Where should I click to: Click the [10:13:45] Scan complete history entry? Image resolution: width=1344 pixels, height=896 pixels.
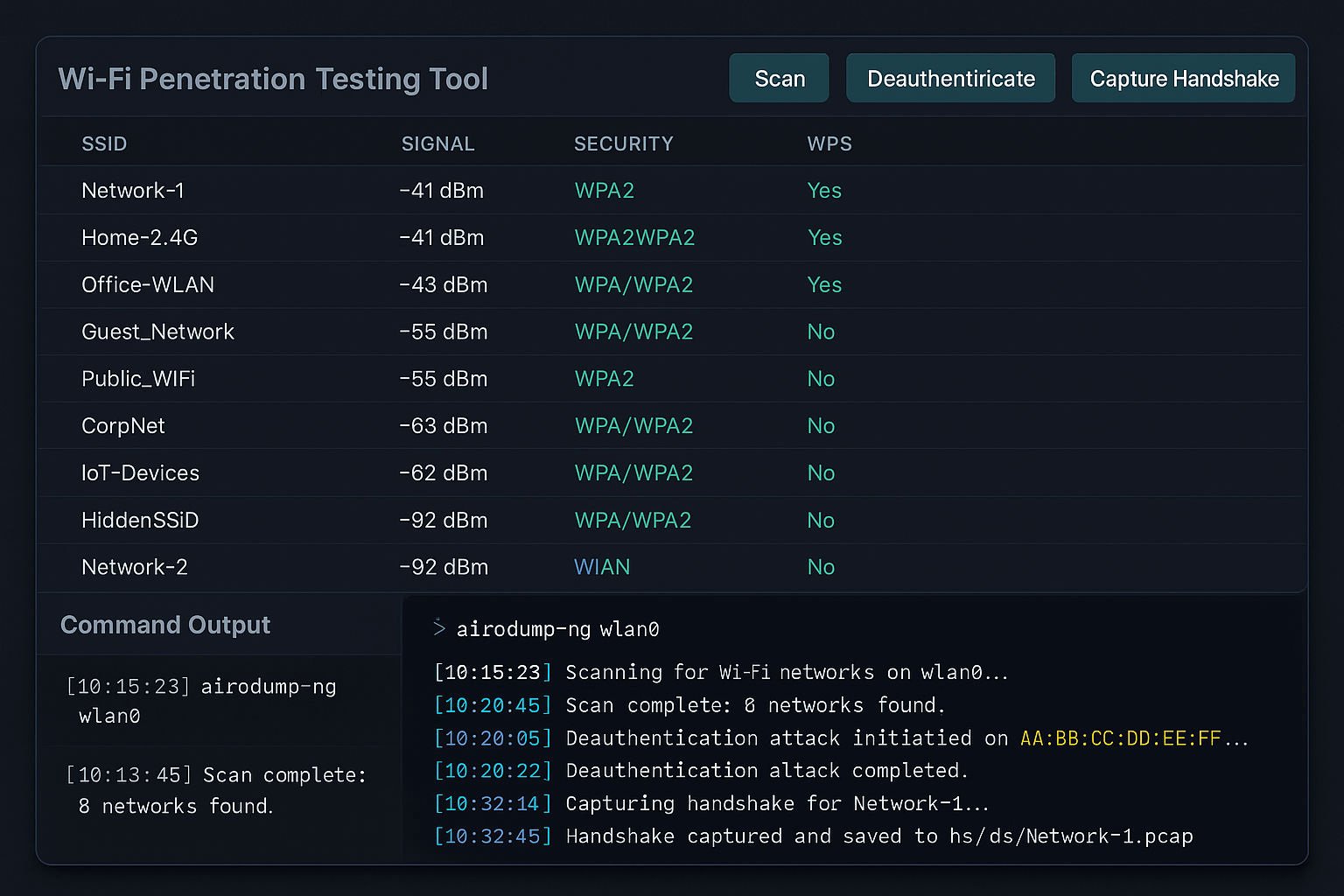(x=216, y=790)
